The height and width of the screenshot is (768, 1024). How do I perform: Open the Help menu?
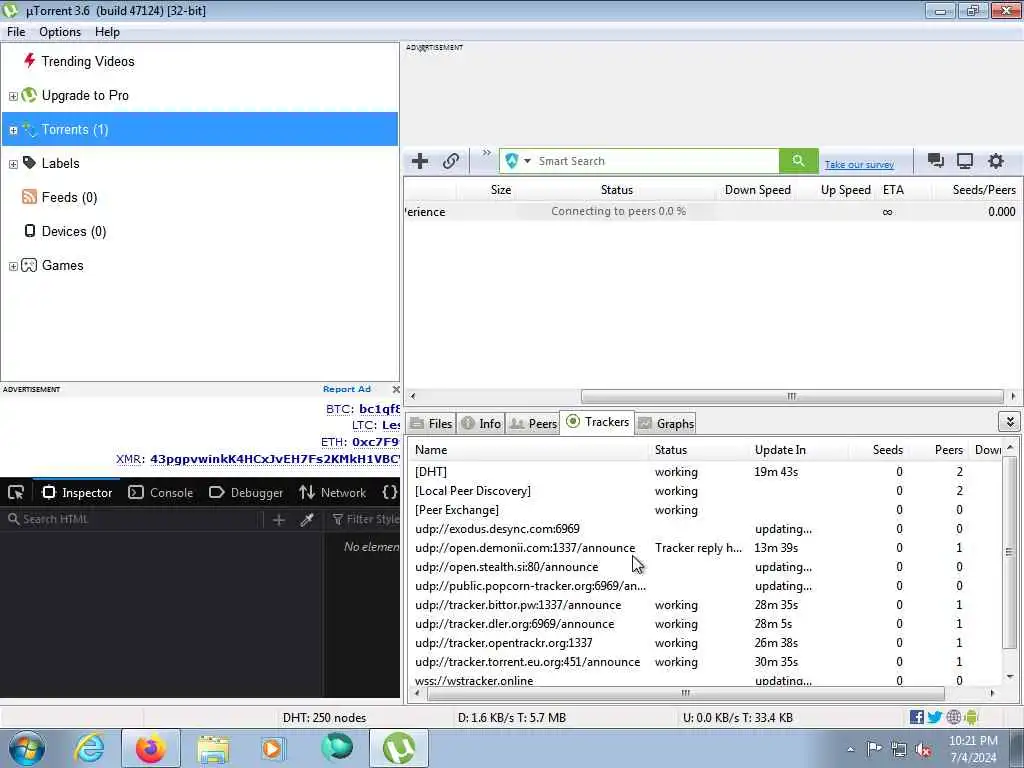(107, 32)
